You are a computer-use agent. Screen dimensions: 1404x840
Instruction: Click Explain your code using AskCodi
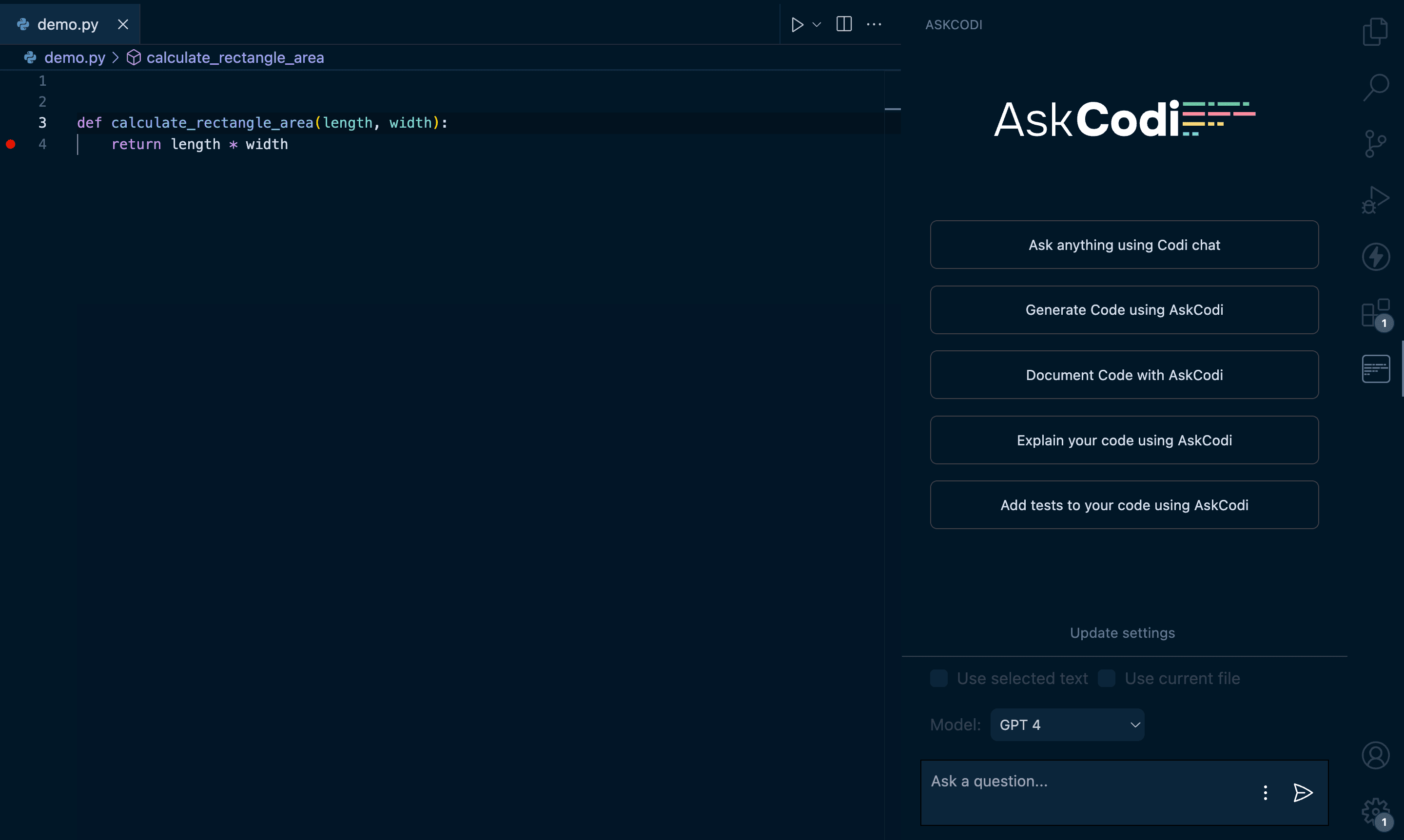click(x=1124, y=440)
